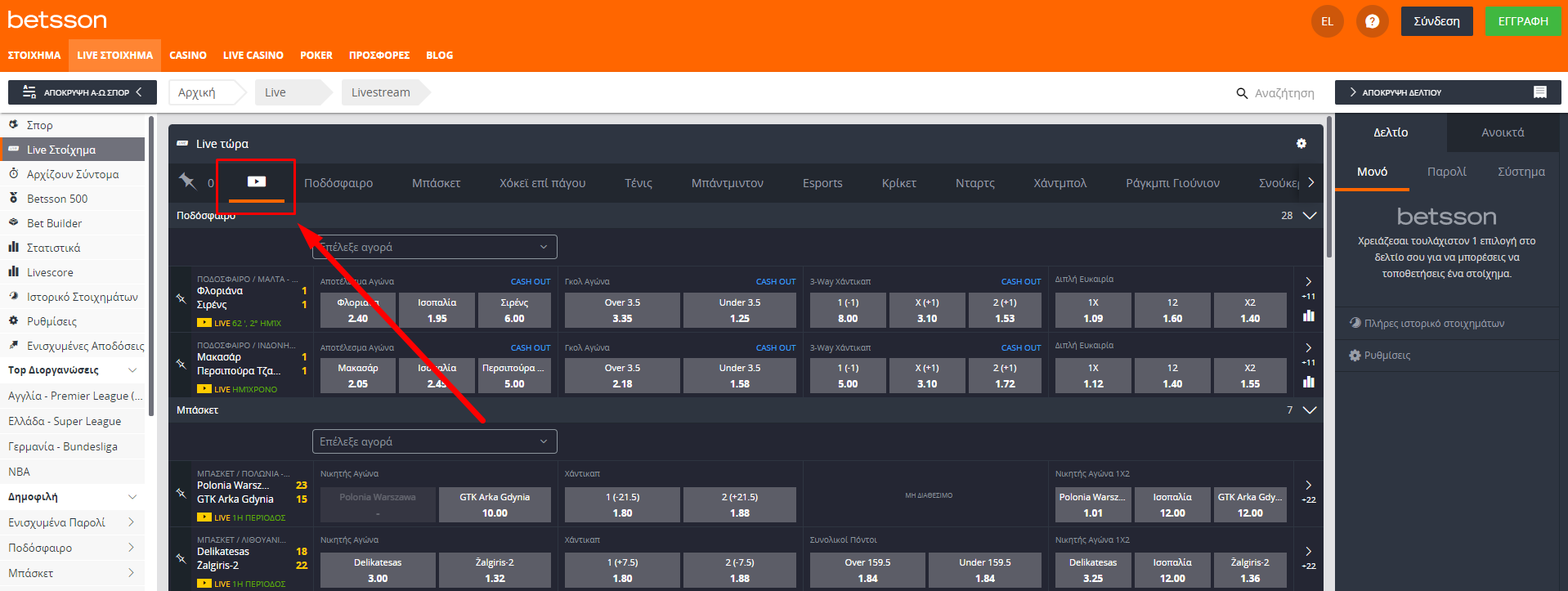This screenshot has height=591, width=1568.
Task: Switch to Μπάσκετ sport tab
Action: [x=437, y=183]
